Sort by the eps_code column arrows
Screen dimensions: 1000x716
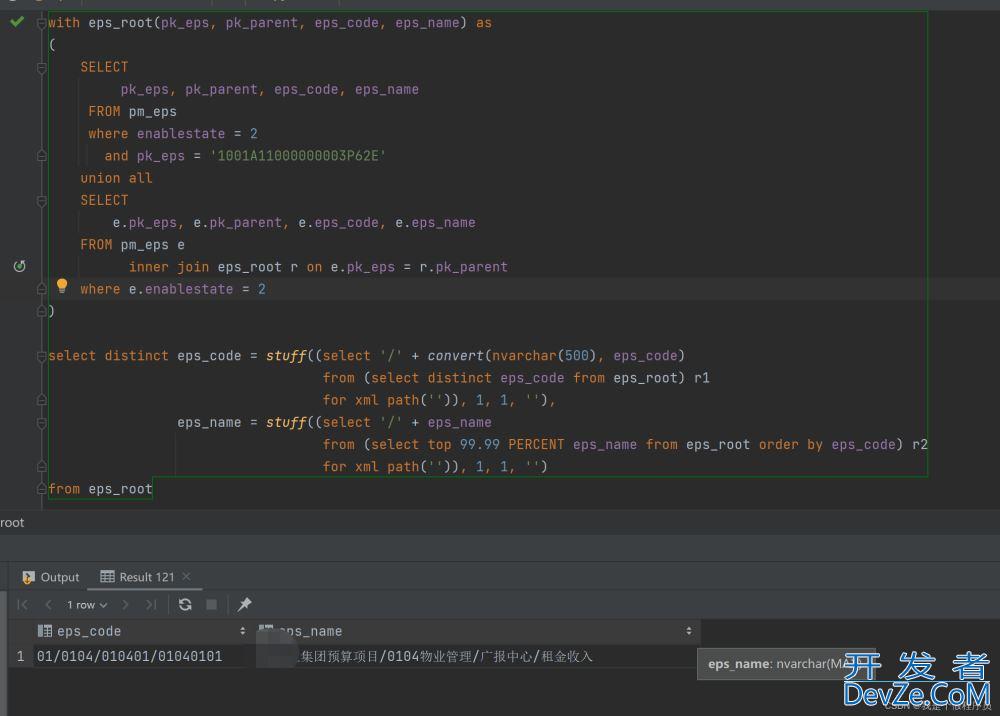tap(242, 631)
